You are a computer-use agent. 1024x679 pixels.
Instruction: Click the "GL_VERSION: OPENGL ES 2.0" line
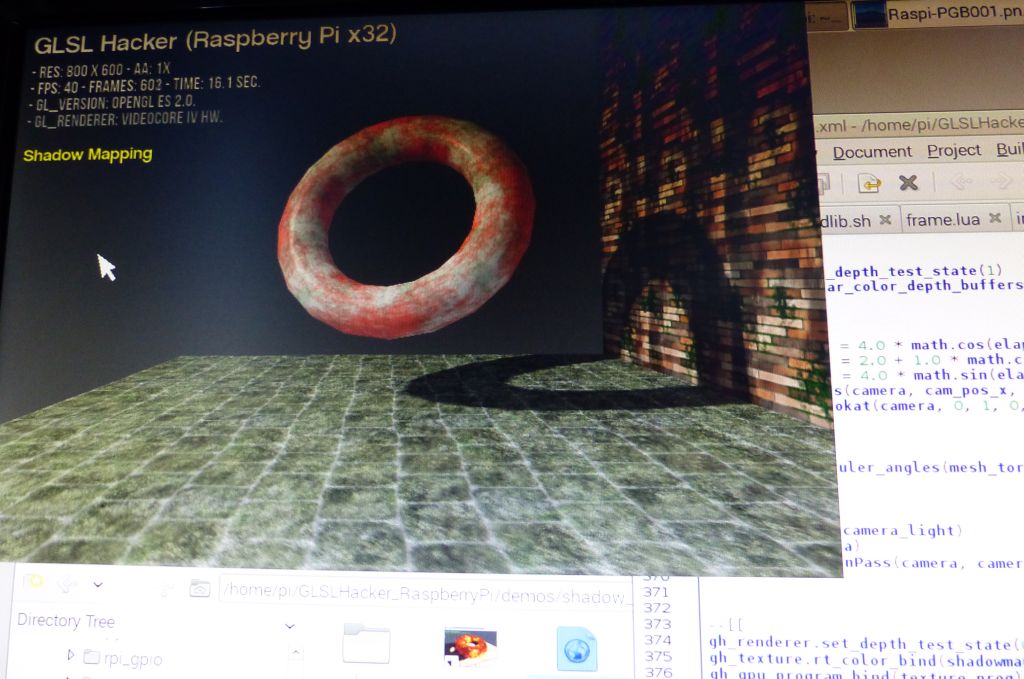click(112, 103)
